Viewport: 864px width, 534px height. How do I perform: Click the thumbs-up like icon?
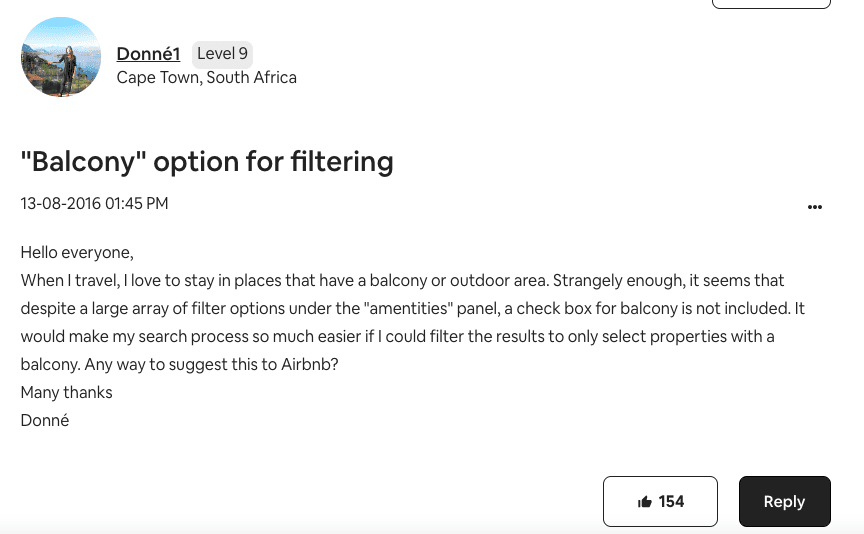coord(645,502)
